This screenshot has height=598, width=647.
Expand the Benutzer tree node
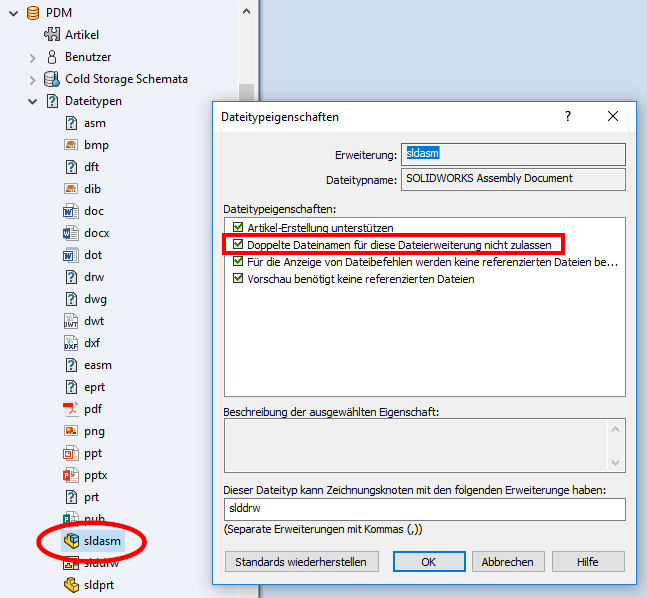point(32,57)
